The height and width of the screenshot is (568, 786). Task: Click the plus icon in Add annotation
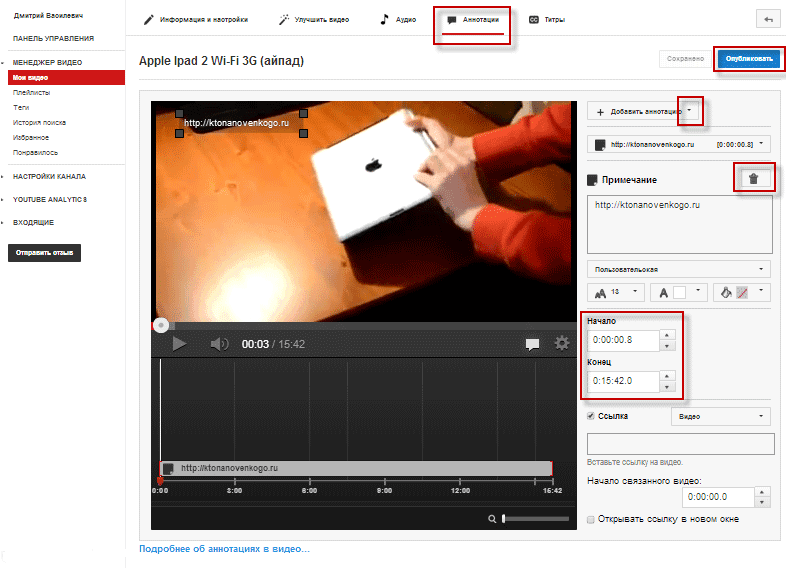coord(600,112)
